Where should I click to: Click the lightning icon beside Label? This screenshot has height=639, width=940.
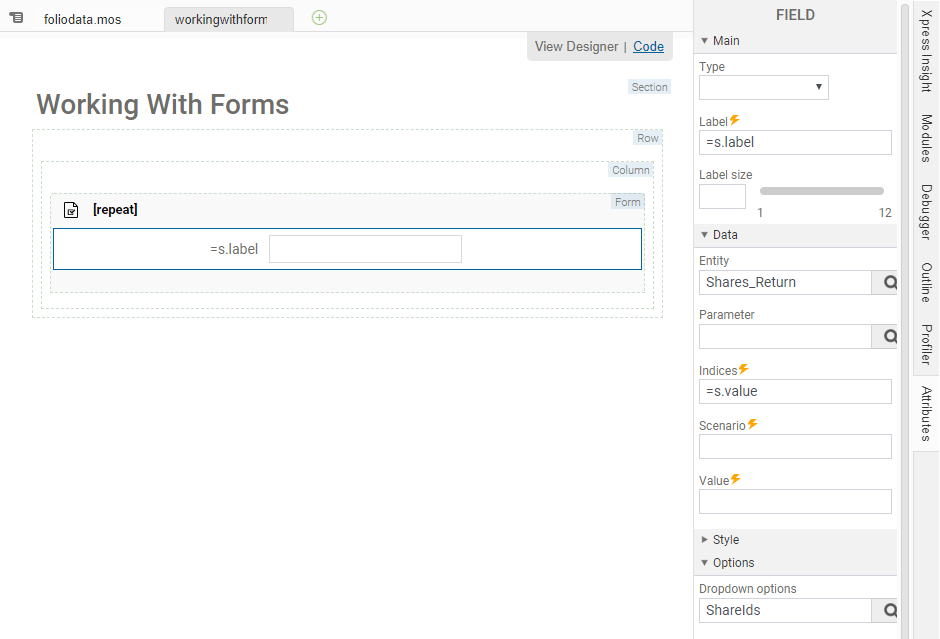coord(735,121)
